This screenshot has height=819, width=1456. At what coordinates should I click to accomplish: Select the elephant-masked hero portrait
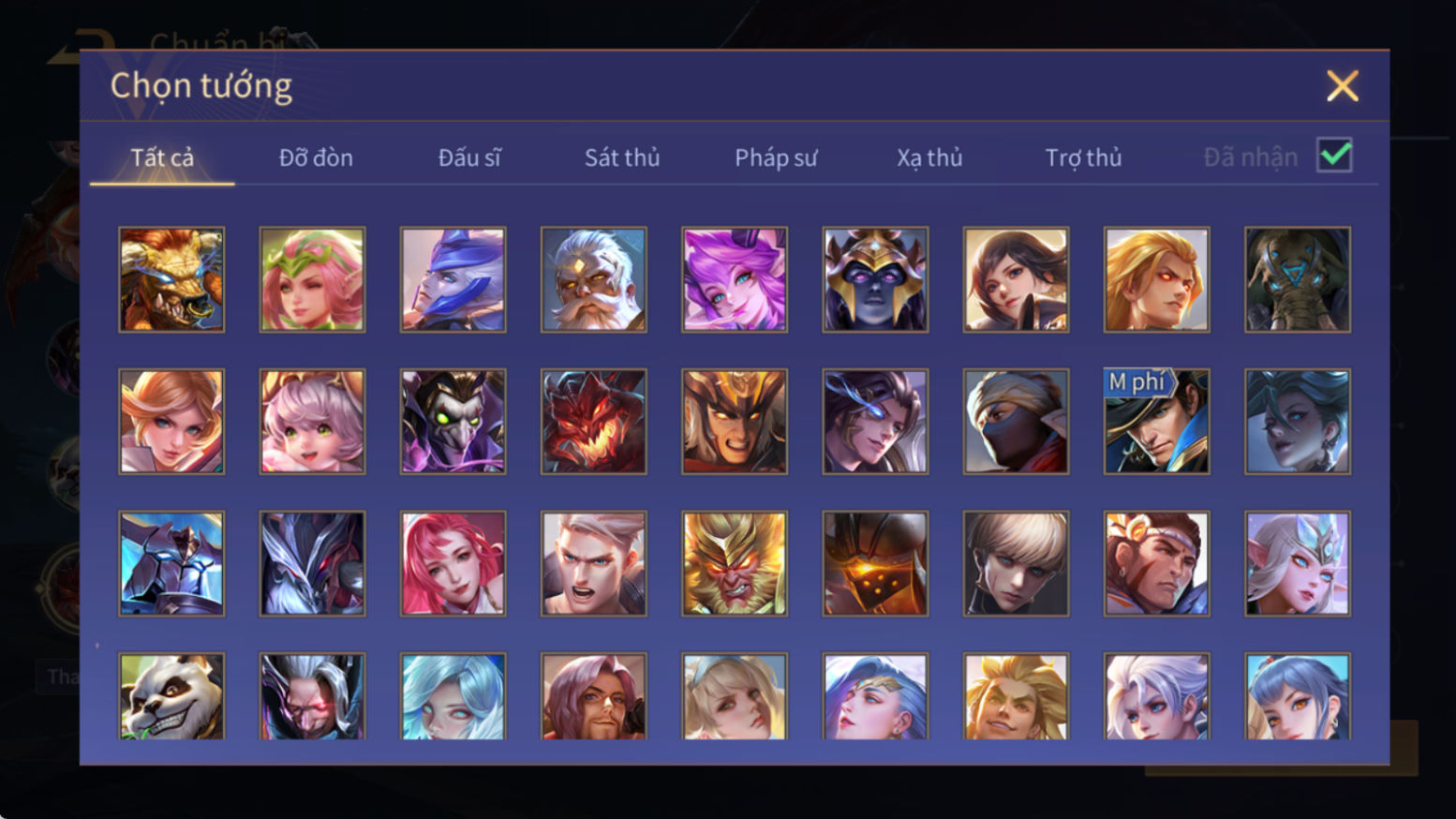[x=1298, y=279]
